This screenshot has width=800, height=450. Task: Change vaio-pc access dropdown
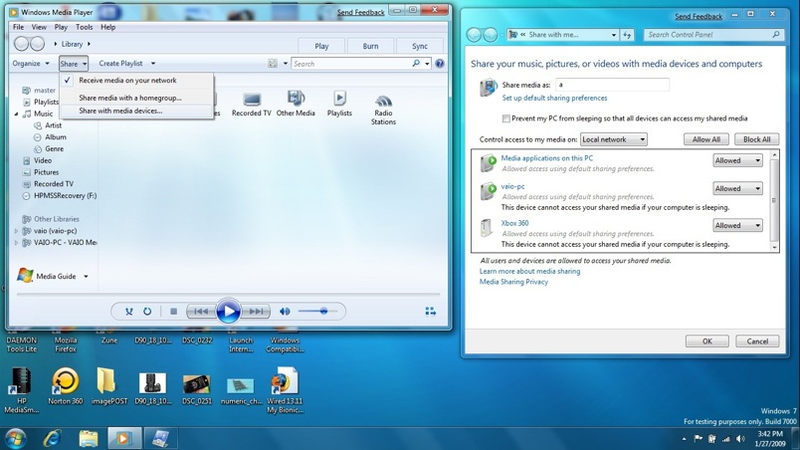738,188
